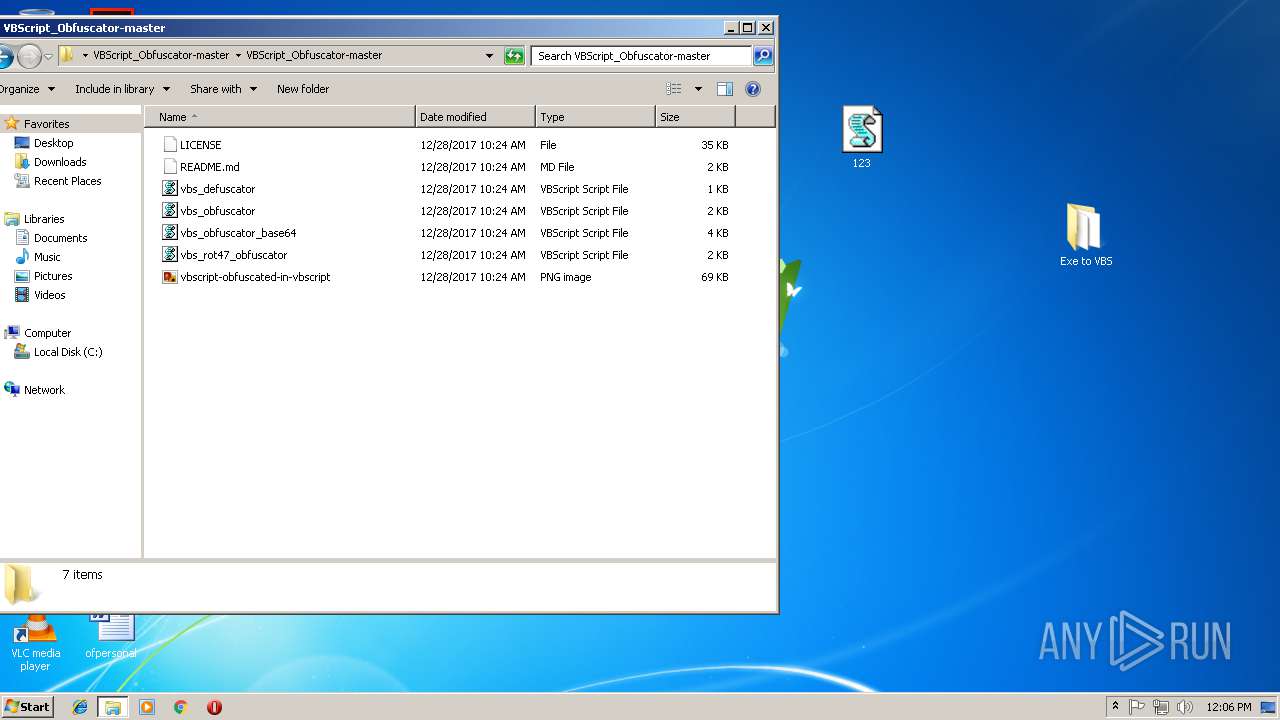1280x720 pixels.
Task: Click the Change your view icon
Action: pyautogui.click(x=674, y=89)
